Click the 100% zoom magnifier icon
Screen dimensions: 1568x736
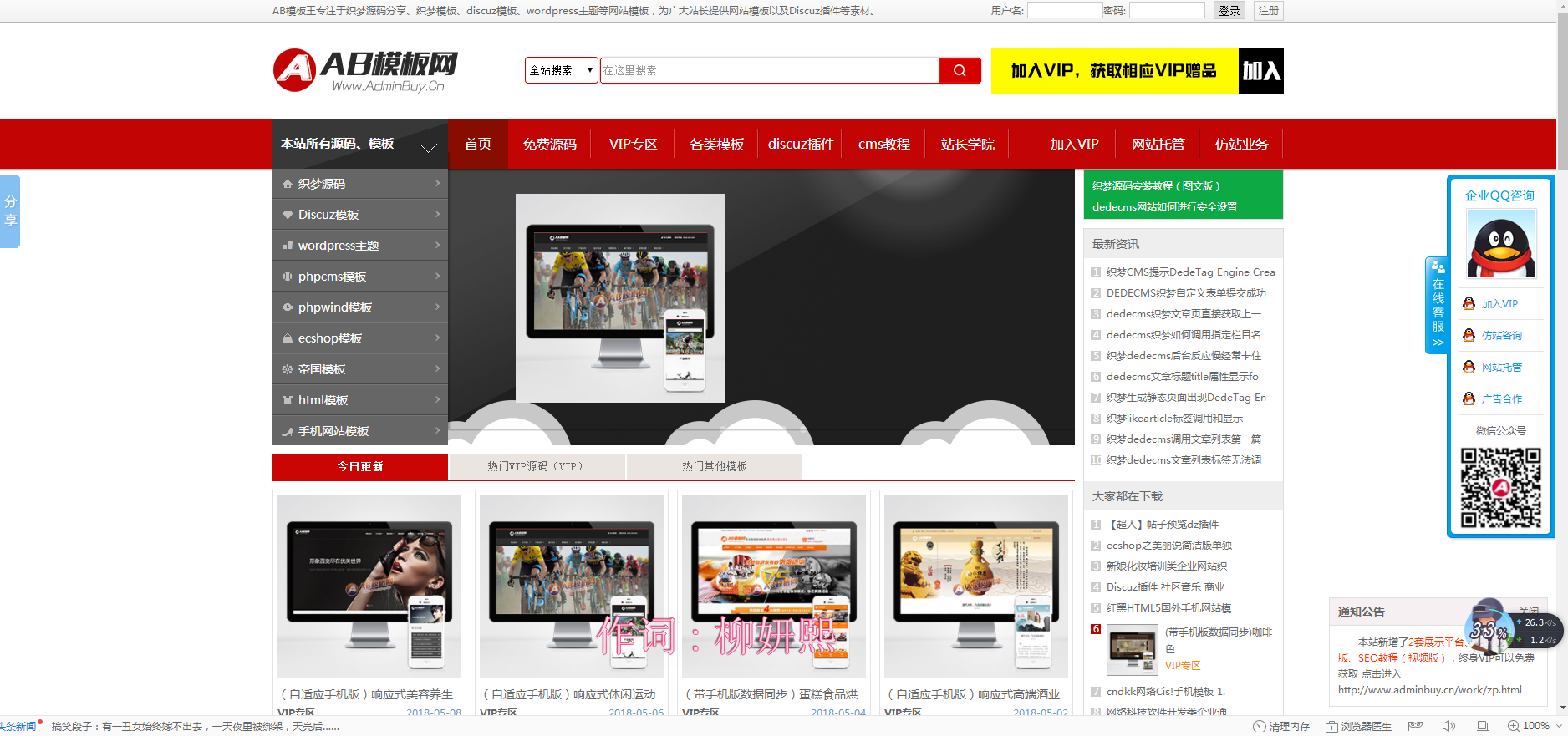click(1514, 726)
